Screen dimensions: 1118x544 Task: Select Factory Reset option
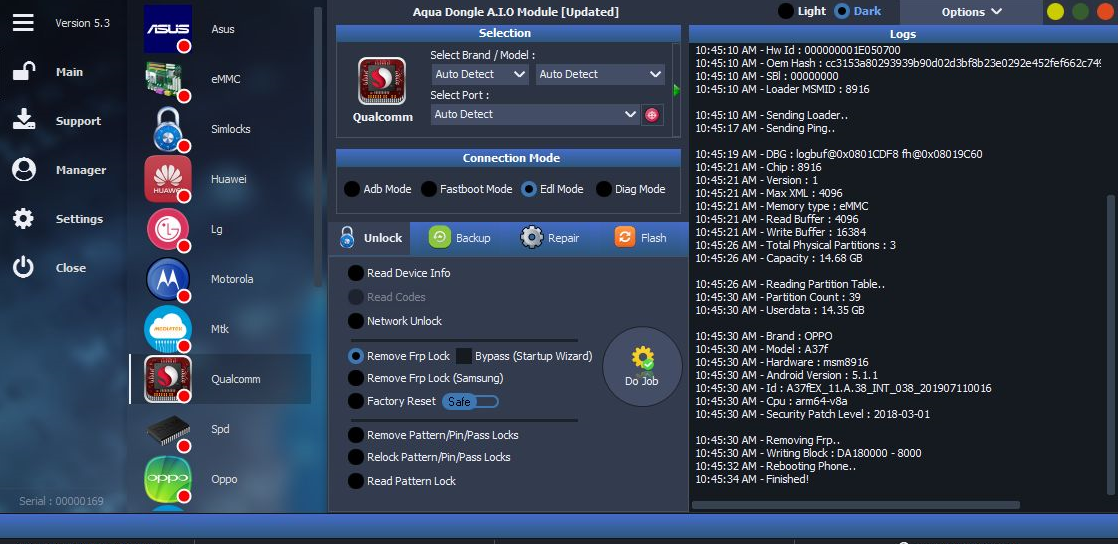[x=355, y=401]
